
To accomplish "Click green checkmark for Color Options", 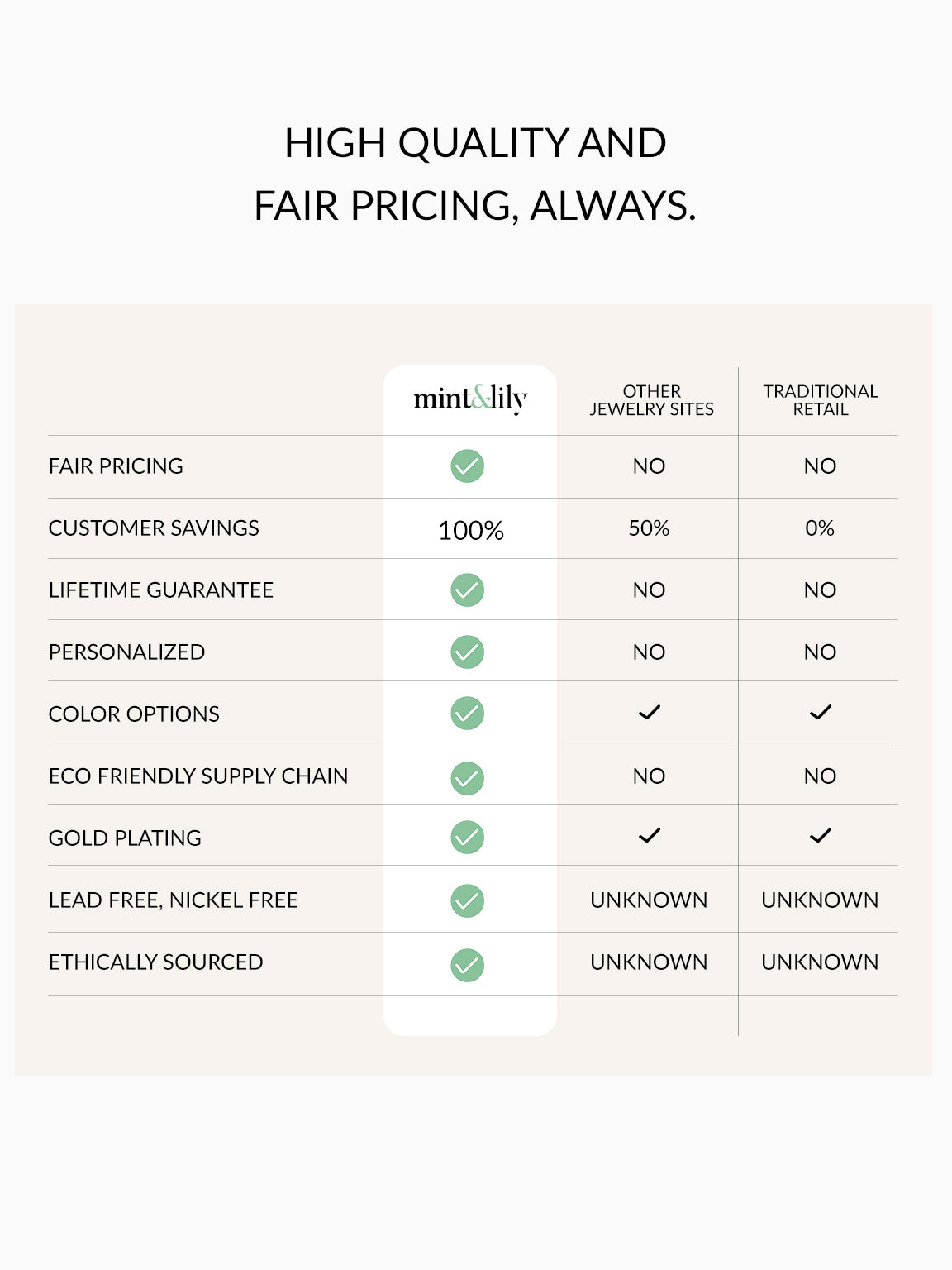I will tap(467, 714).
